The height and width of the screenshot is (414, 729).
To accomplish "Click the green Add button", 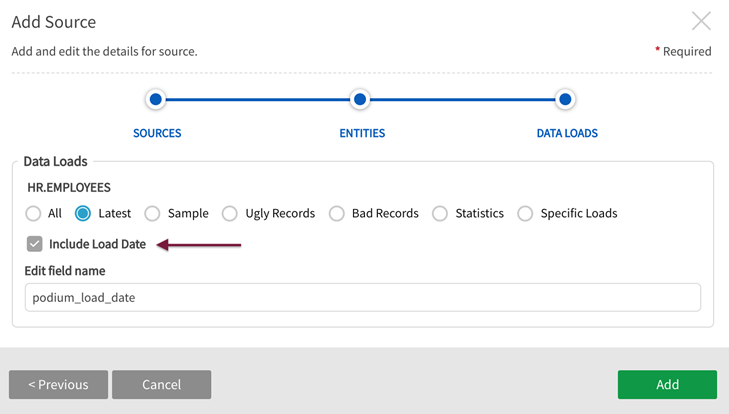I will pyautogui.click(x=667, y=385).
